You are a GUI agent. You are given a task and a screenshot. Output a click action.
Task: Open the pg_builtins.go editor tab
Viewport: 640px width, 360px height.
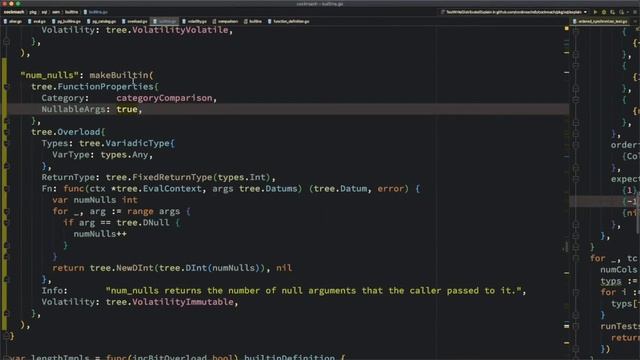click(66, 21)
